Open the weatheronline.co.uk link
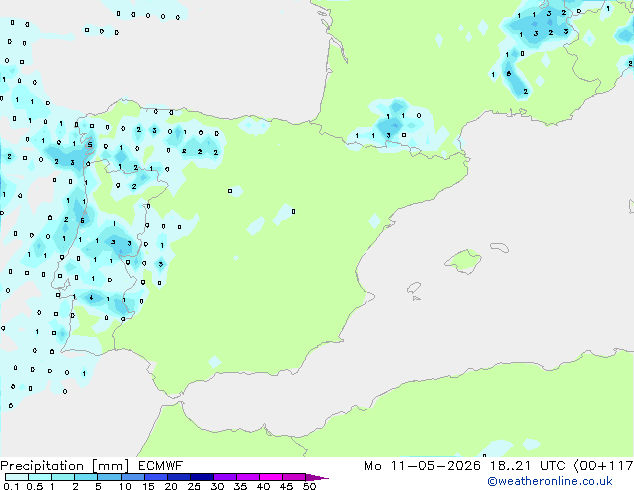Screen dimensions: 634x490 (550, 481)
